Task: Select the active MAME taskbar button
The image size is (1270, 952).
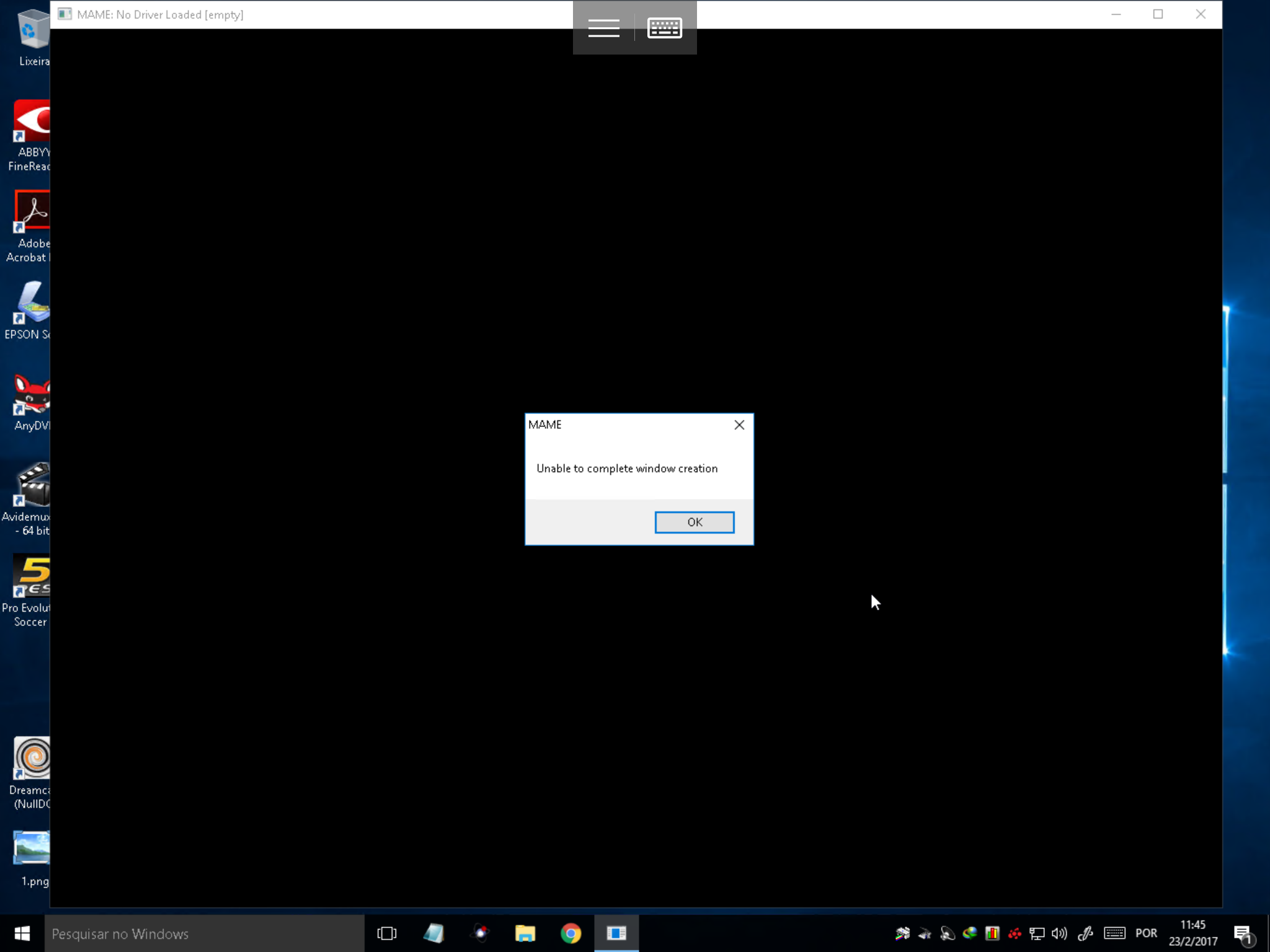Action: [616, 933]
